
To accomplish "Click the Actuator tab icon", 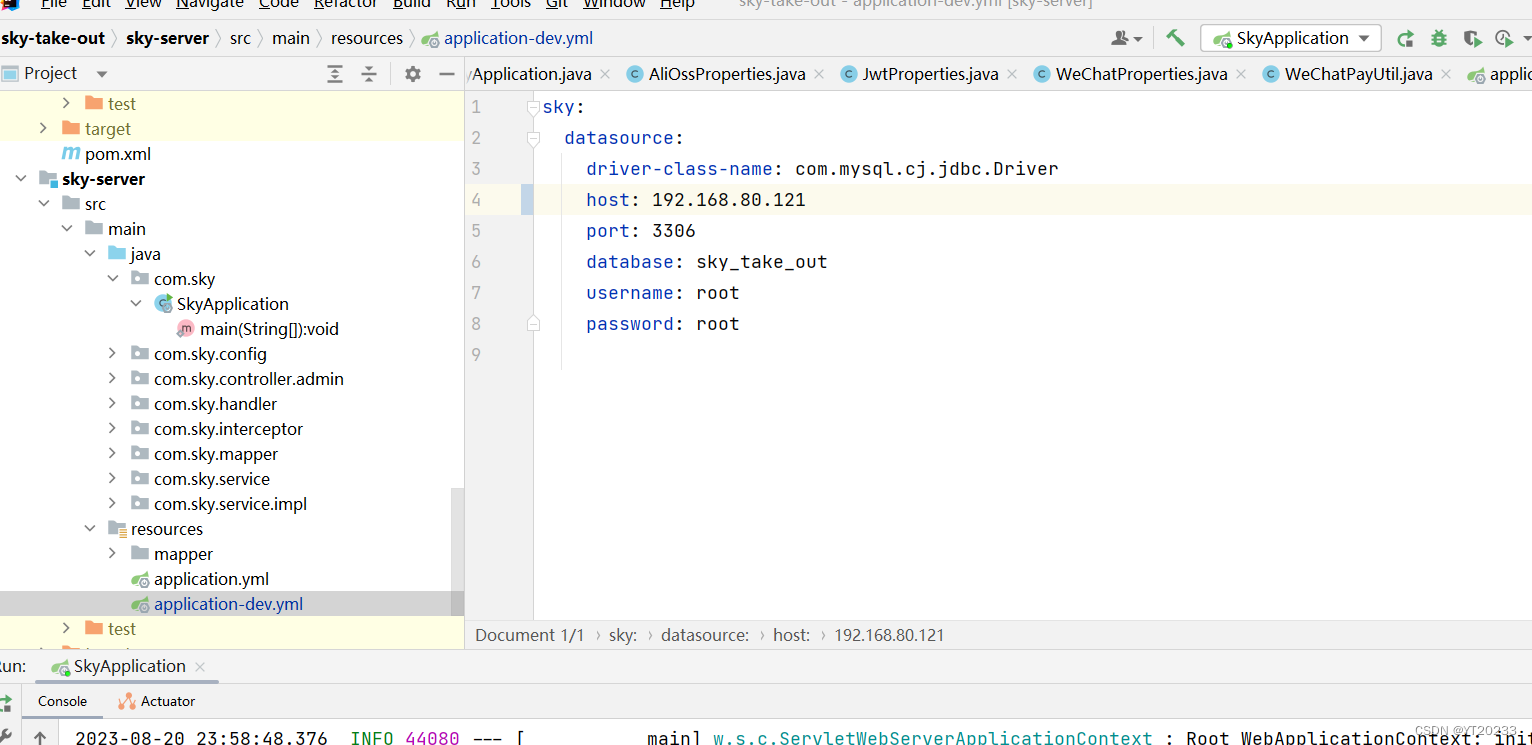I will pos(127,702).
